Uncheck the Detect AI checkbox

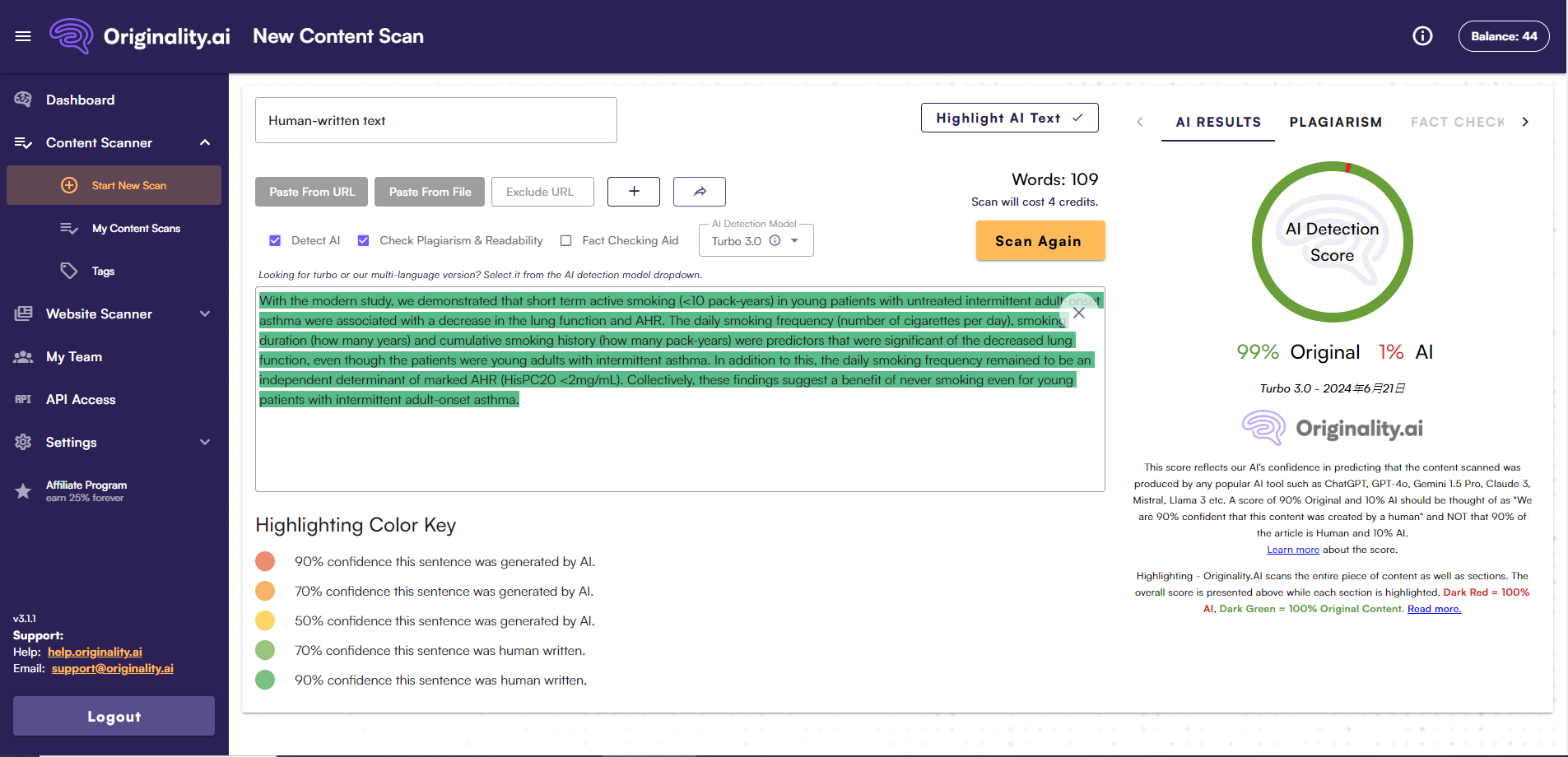pyautogui.click(x=275, y=241)
